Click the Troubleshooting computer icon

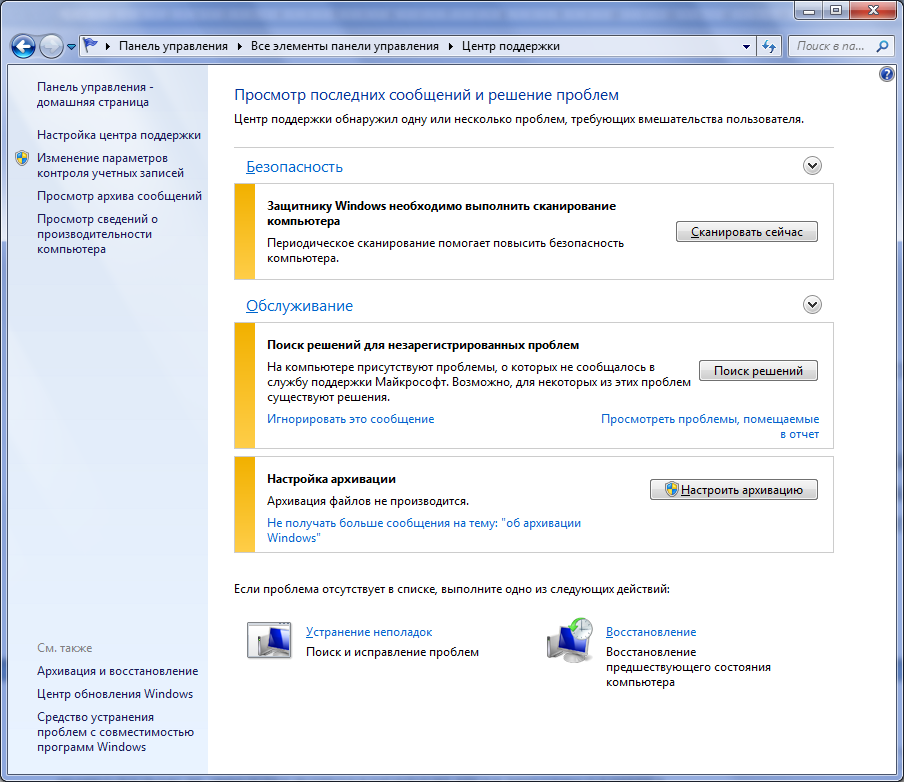pos(269,640)
